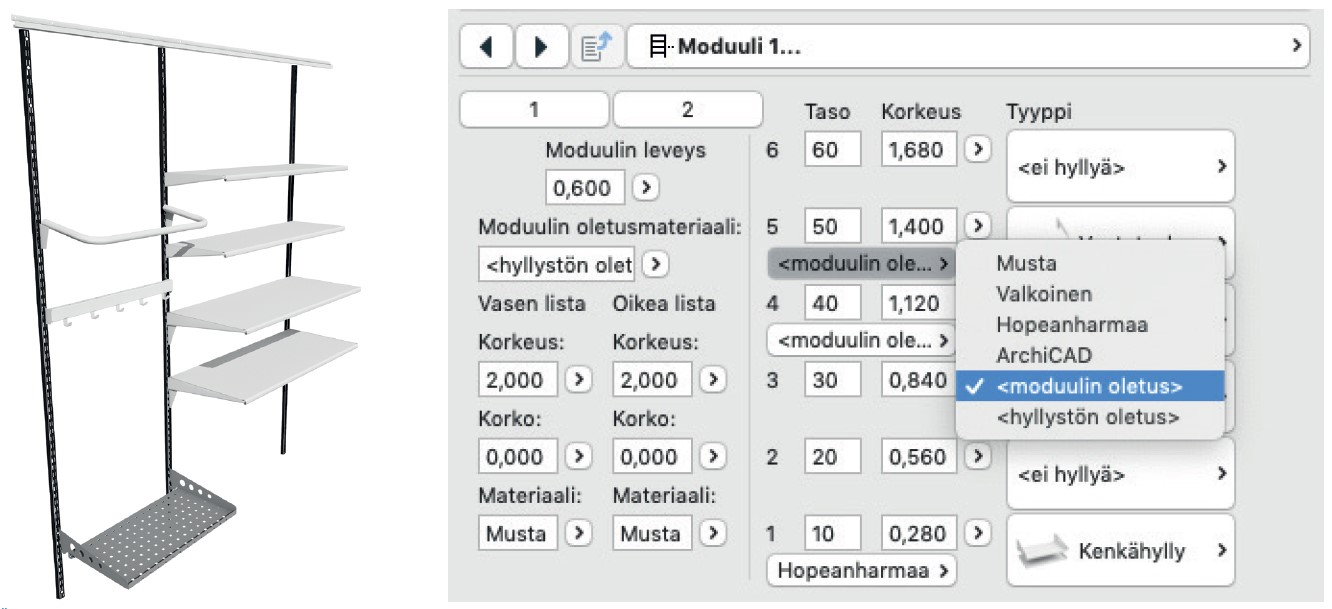The width and height of the screenshot is (1332, 609).
Task: Go to previous parameter page arrow
Action: tap(486, 46)
